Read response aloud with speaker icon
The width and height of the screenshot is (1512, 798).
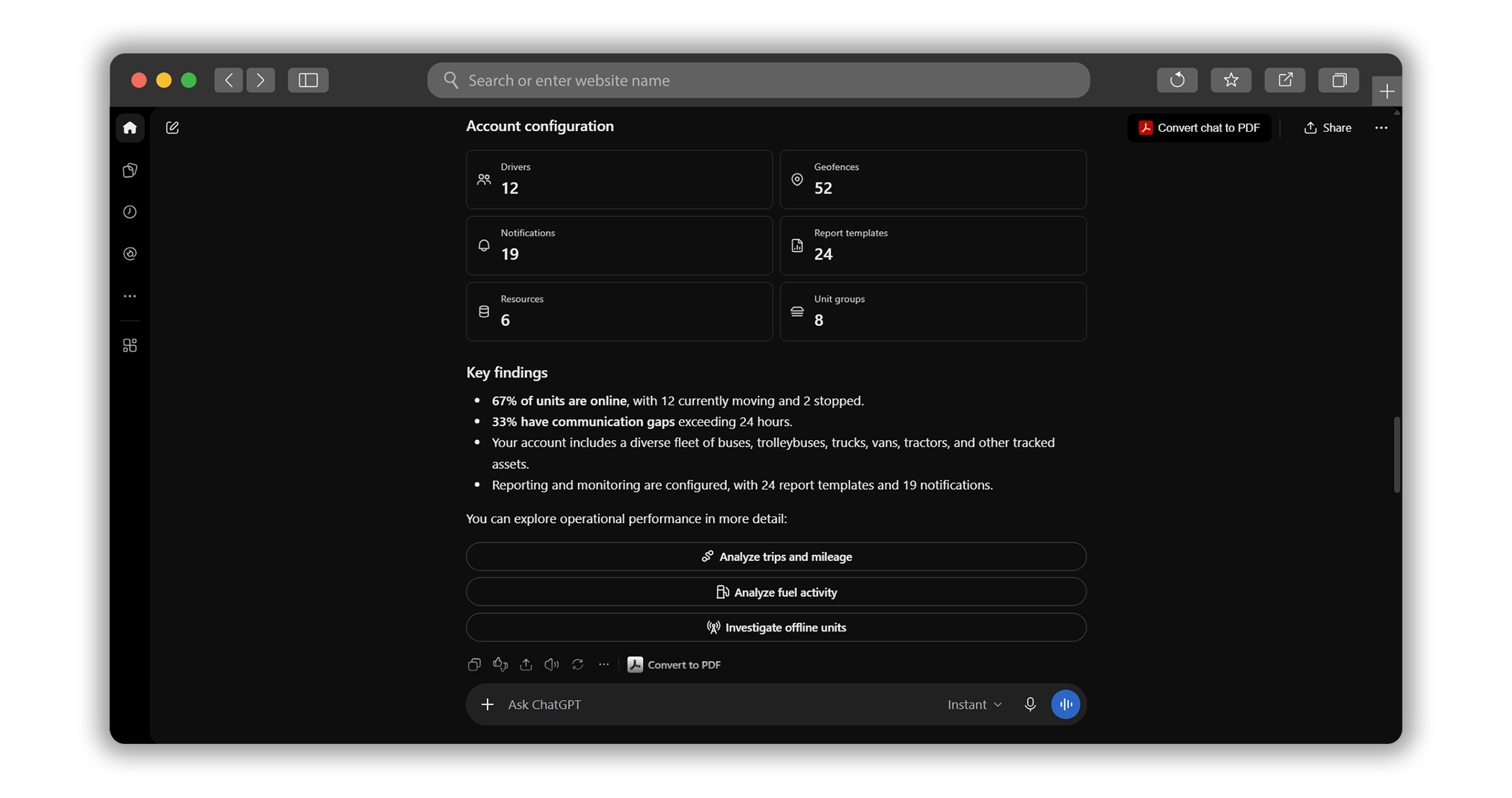pyautogui.click(x=552, y=664)
